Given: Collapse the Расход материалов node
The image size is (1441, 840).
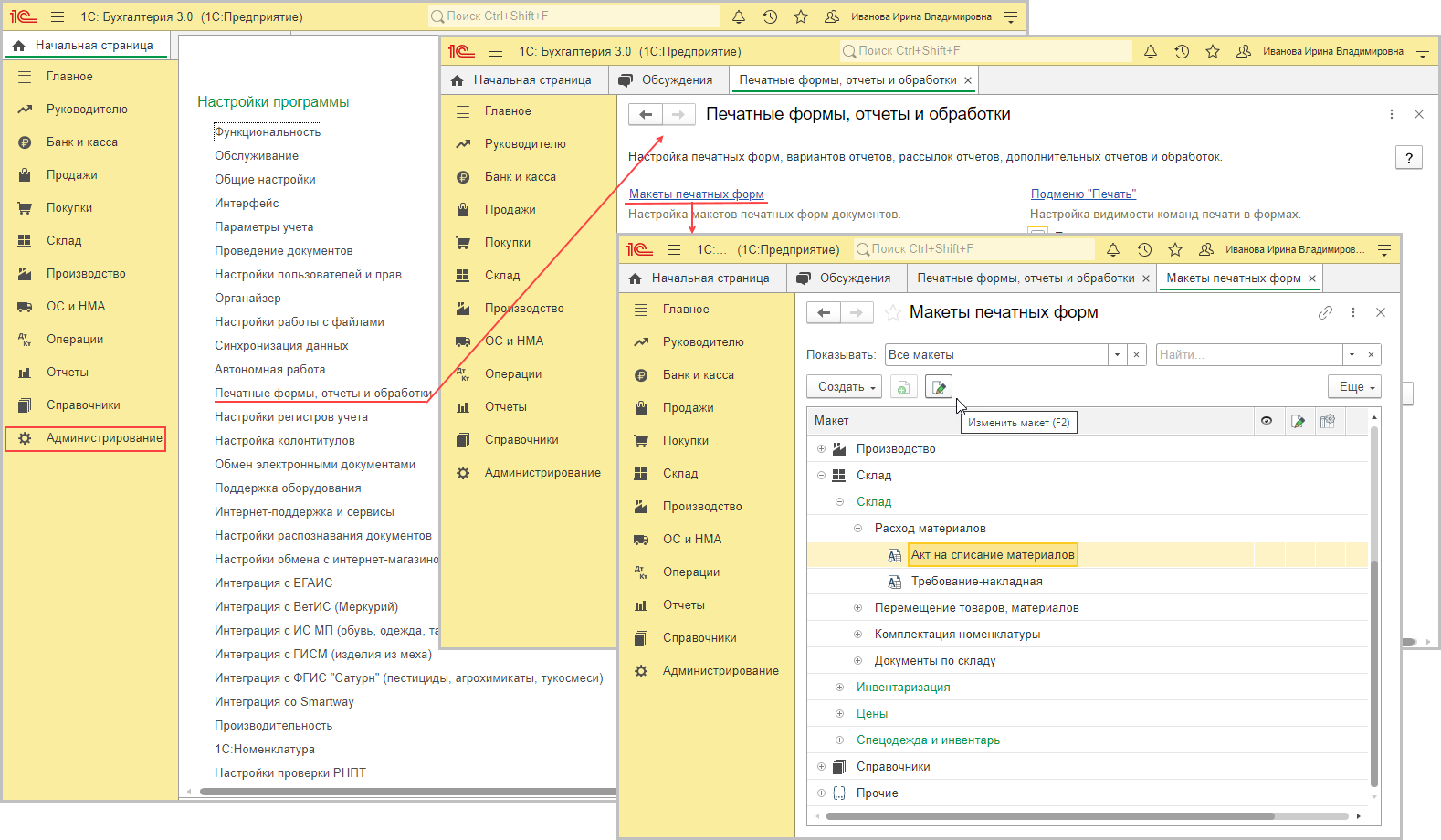Looking at the screenshot, I should click(857, 529).
